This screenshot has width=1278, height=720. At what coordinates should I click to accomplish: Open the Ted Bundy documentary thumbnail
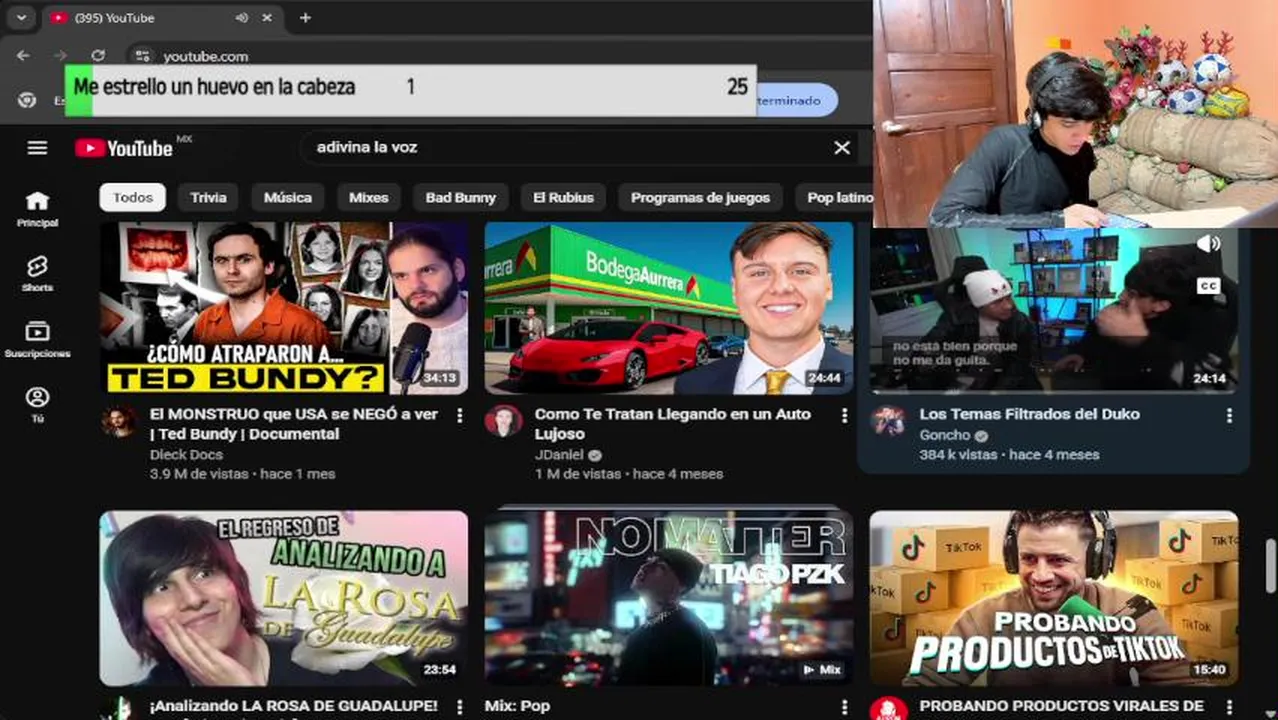point(284,308)
